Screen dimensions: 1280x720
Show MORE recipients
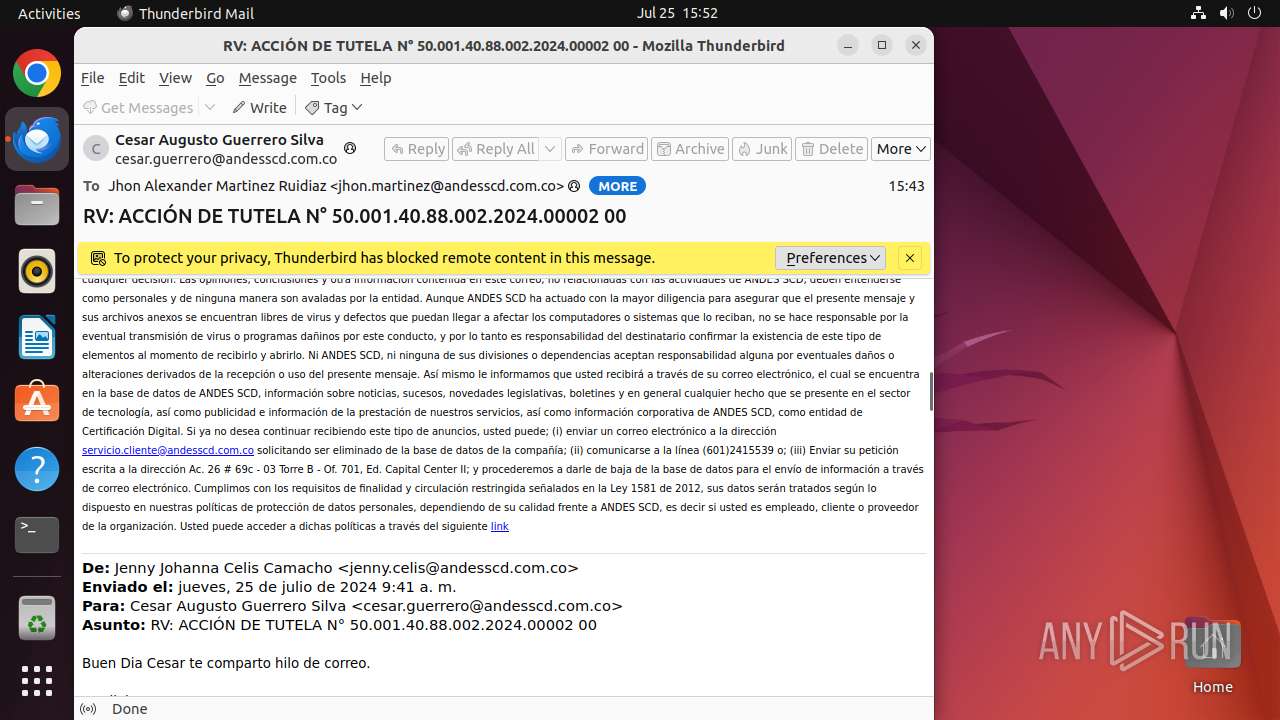coord(617,186)
